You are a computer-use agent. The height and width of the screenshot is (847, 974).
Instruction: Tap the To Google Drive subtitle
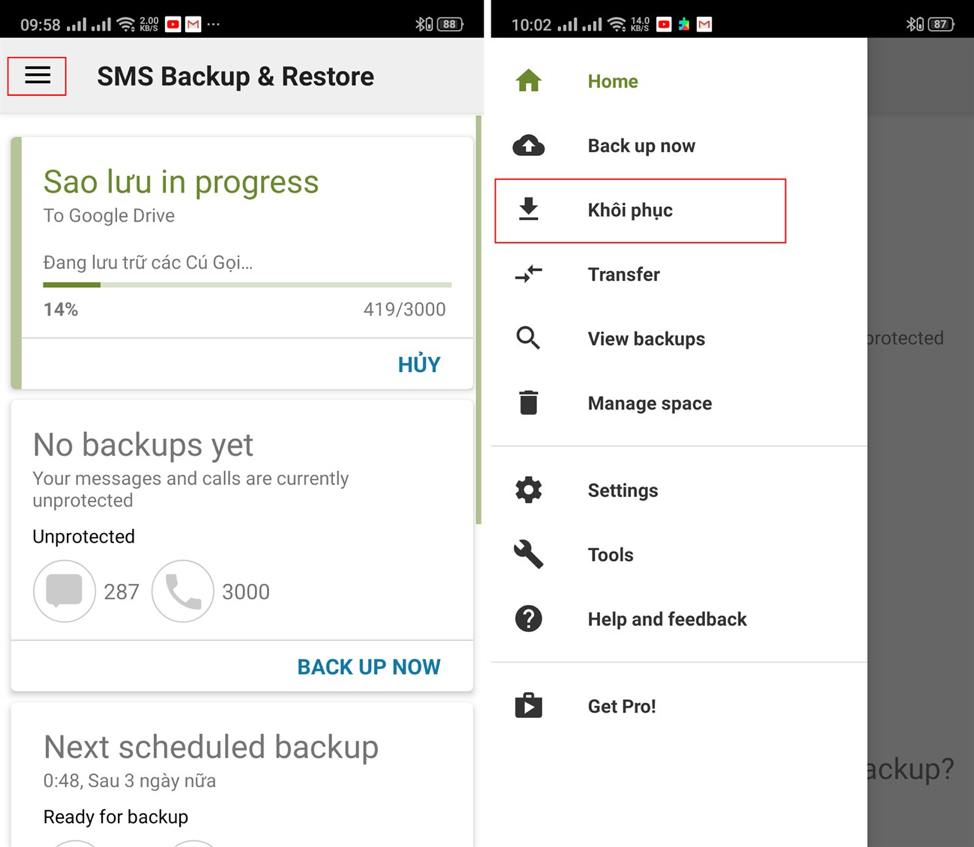click(109, 215)
